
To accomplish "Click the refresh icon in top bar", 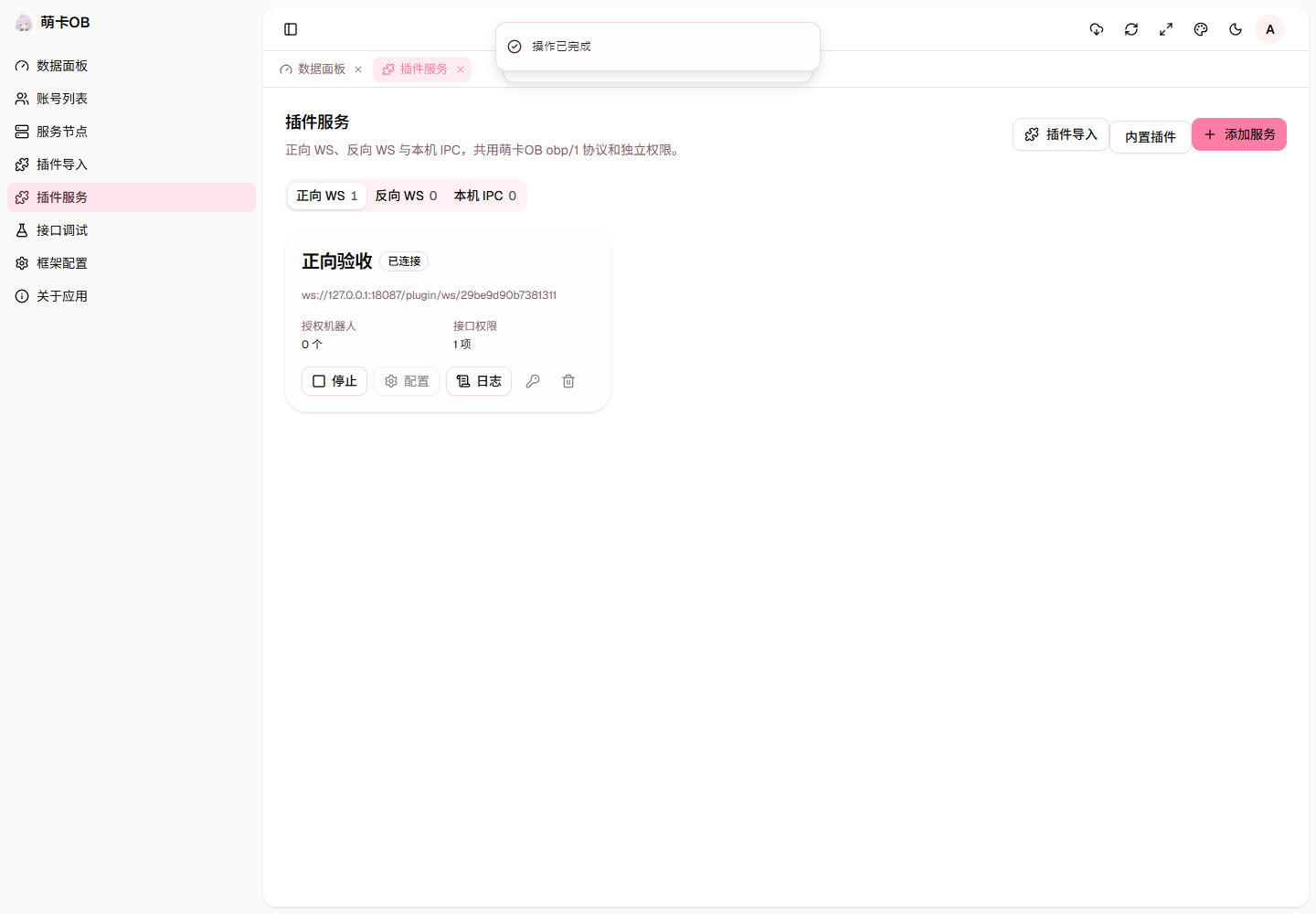I will tap(1131, 29).
